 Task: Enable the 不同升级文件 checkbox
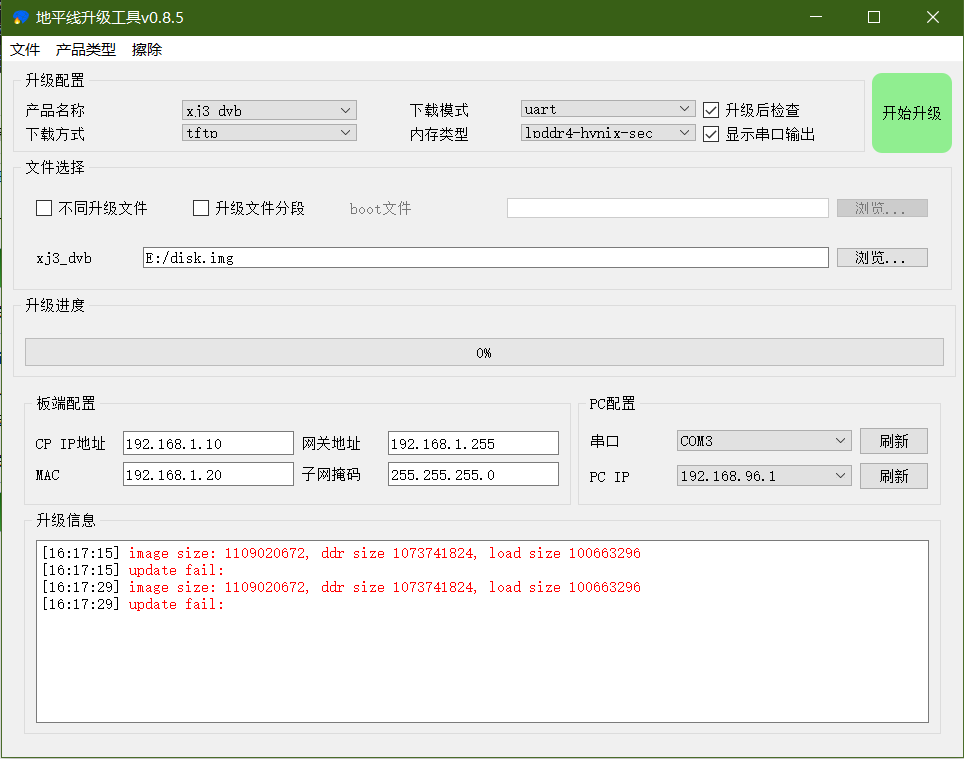[x=44, y=208]
